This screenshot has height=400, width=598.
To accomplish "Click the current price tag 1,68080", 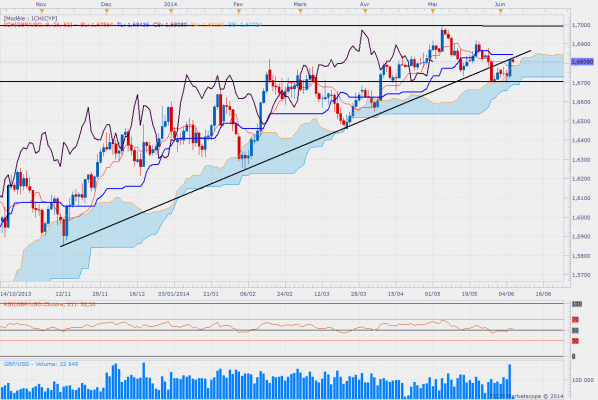I will coord(582,62).
